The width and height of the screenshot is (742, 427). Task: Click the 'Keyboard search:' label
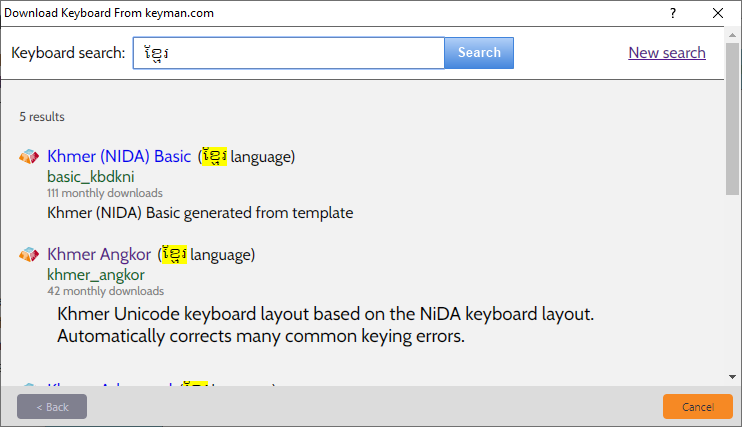68,53
